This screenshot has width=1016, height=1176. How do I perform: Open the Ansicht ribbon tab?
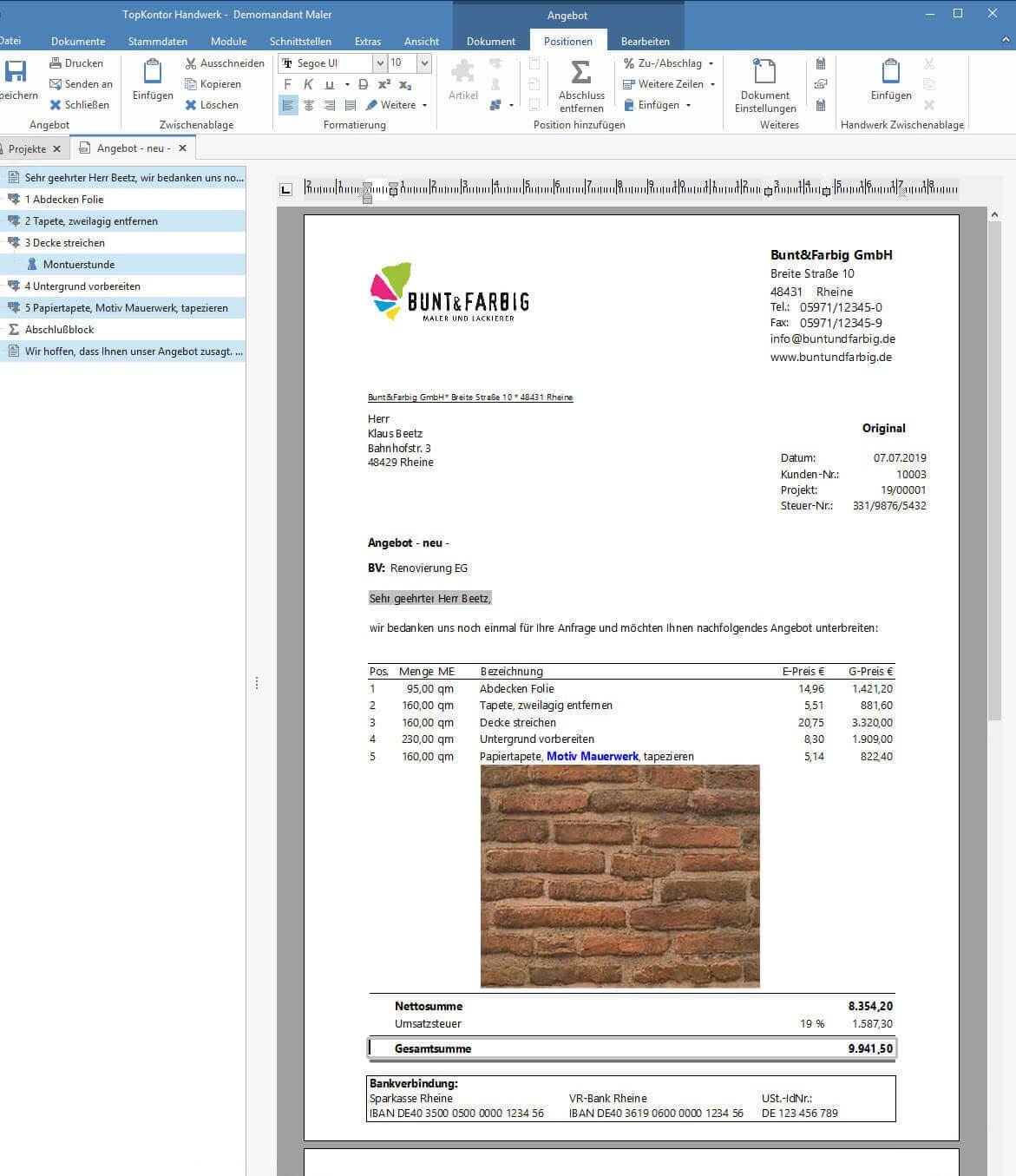tap(422, 41)
